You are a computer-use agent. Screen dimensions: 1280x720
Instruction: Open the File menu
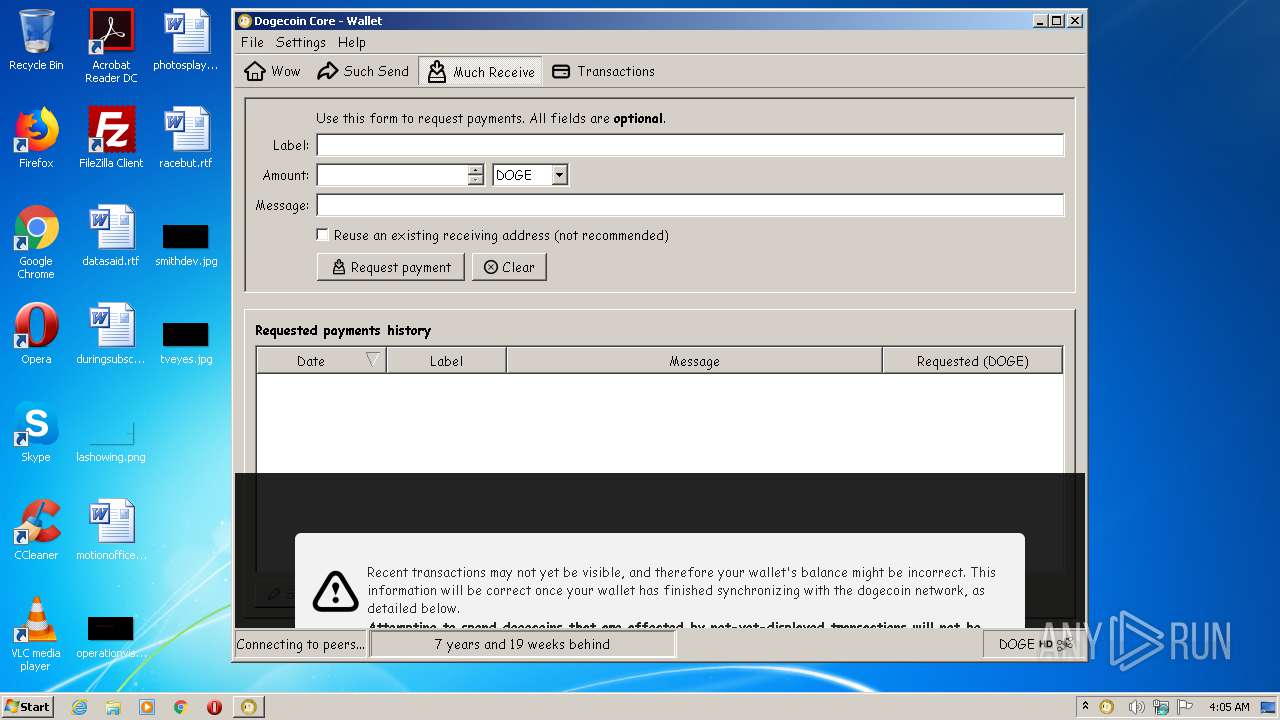point(252,42)
